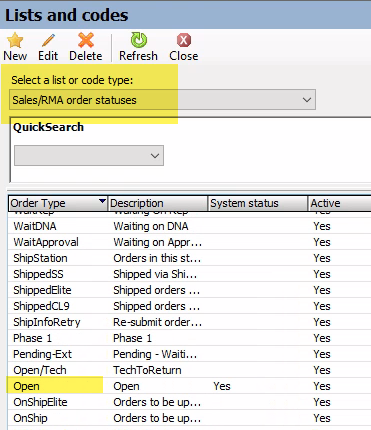
Task: Sort by the Order Type column header
Action: click(58, 203)
